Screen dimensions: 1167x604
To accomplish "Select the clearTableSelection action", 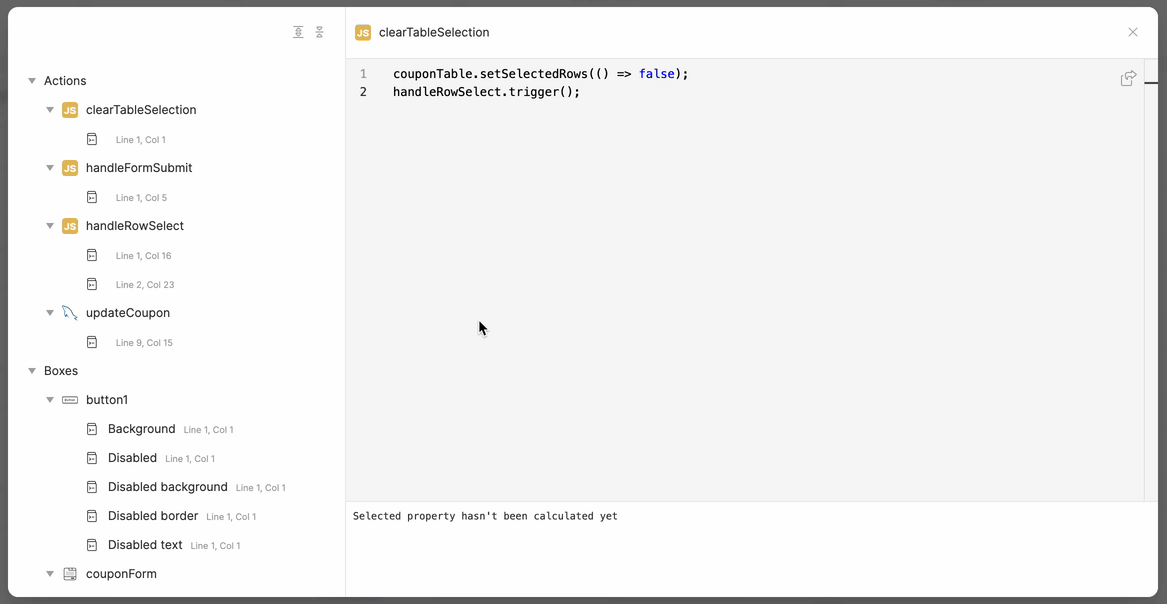I will pos(141,110).
